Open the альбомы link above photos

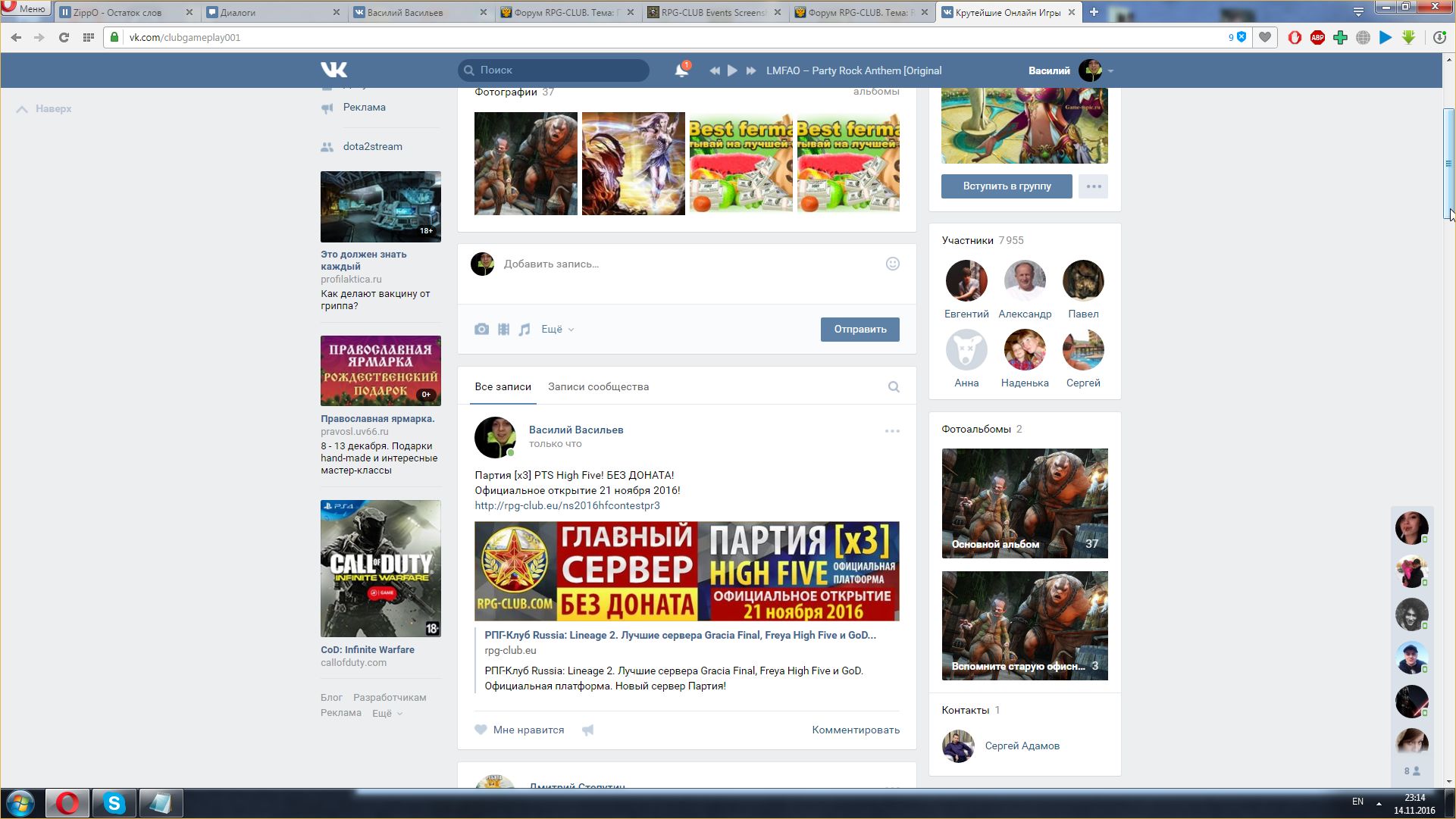[x=876, y=92]
